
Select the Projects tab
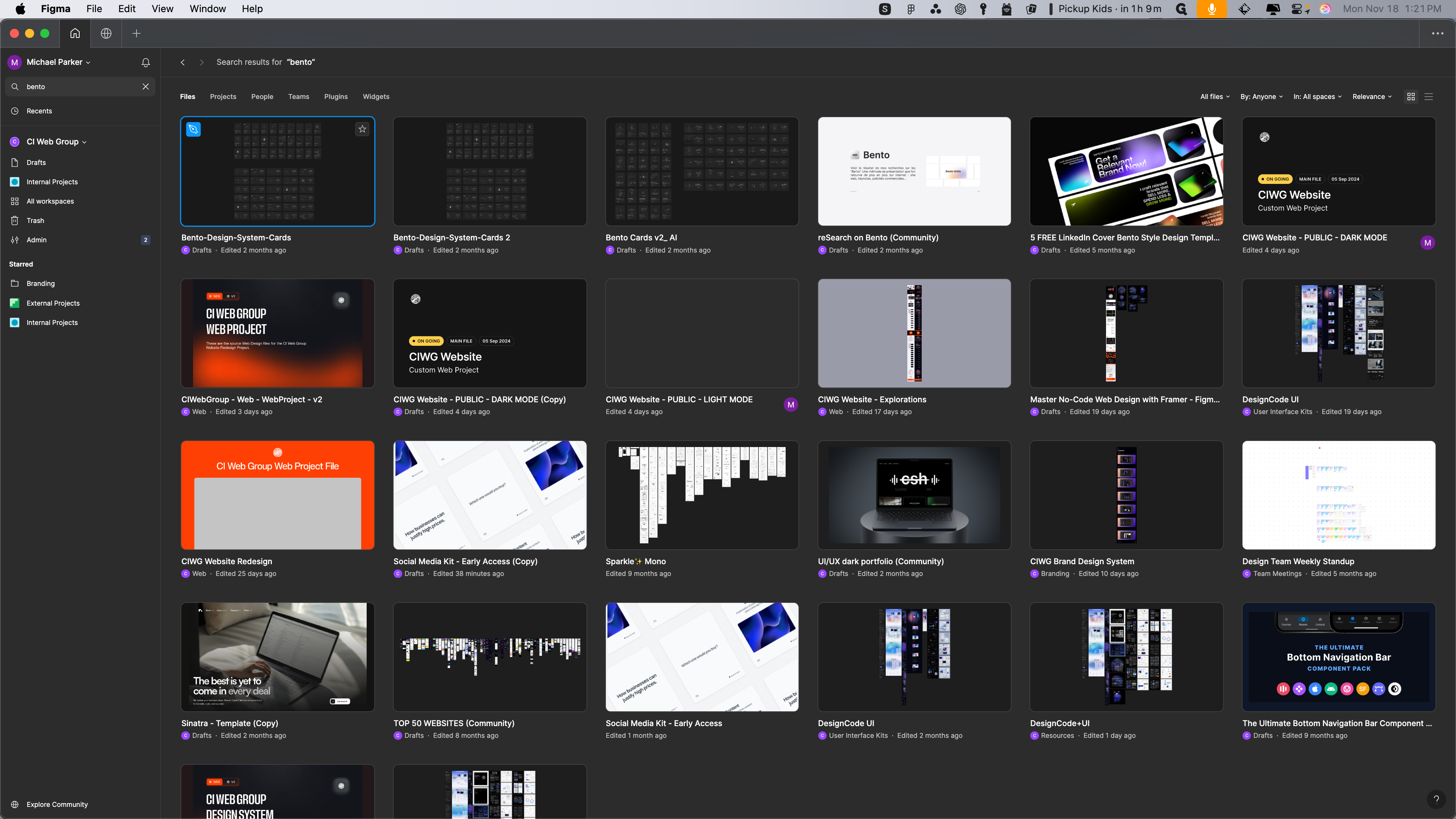223,97
